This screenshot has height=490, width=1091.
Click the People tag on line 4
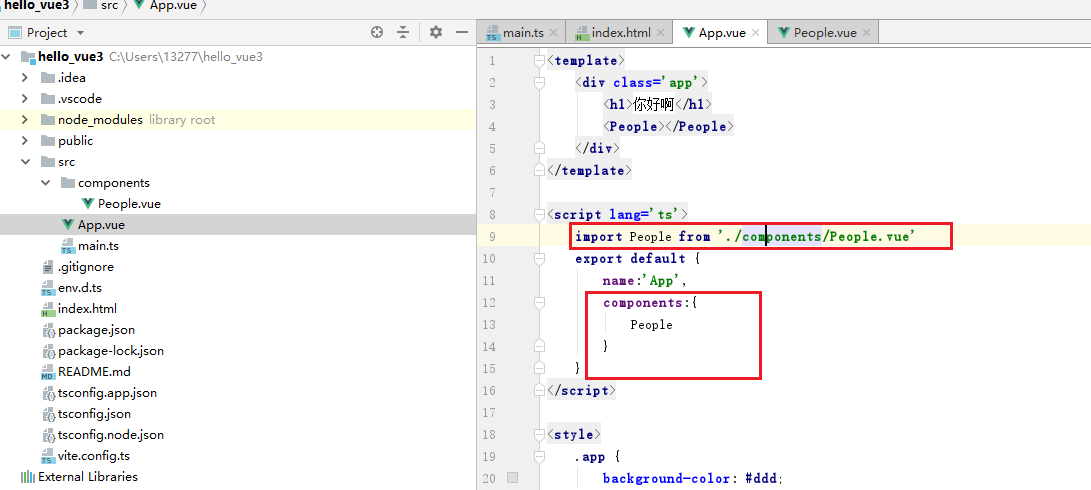(667, 127)
